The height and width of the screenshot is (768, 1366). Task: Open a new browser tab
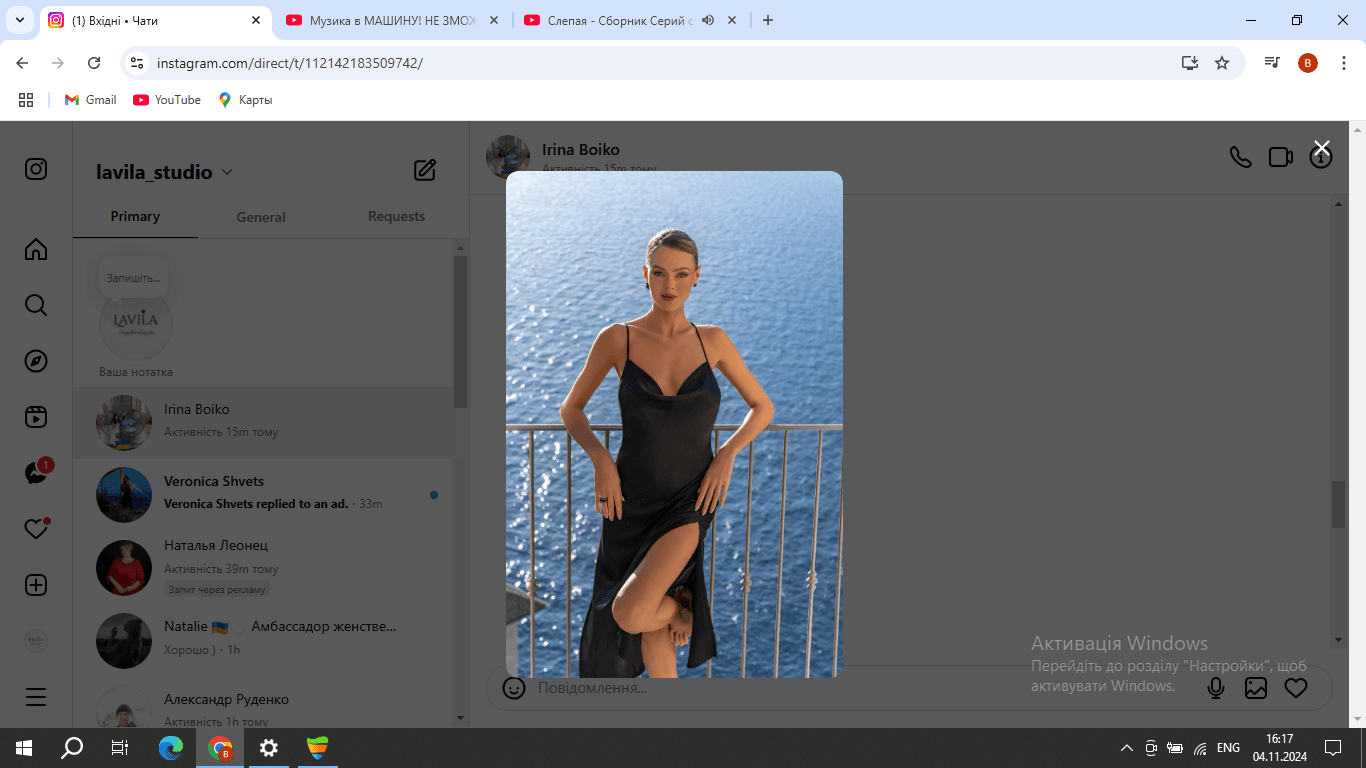click(768, 20)
